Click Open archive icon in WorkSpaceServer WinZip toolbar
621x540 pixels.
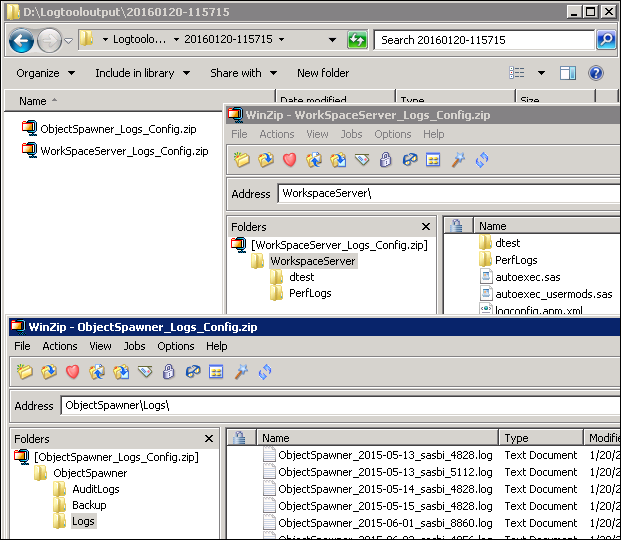tap(266, 160)
